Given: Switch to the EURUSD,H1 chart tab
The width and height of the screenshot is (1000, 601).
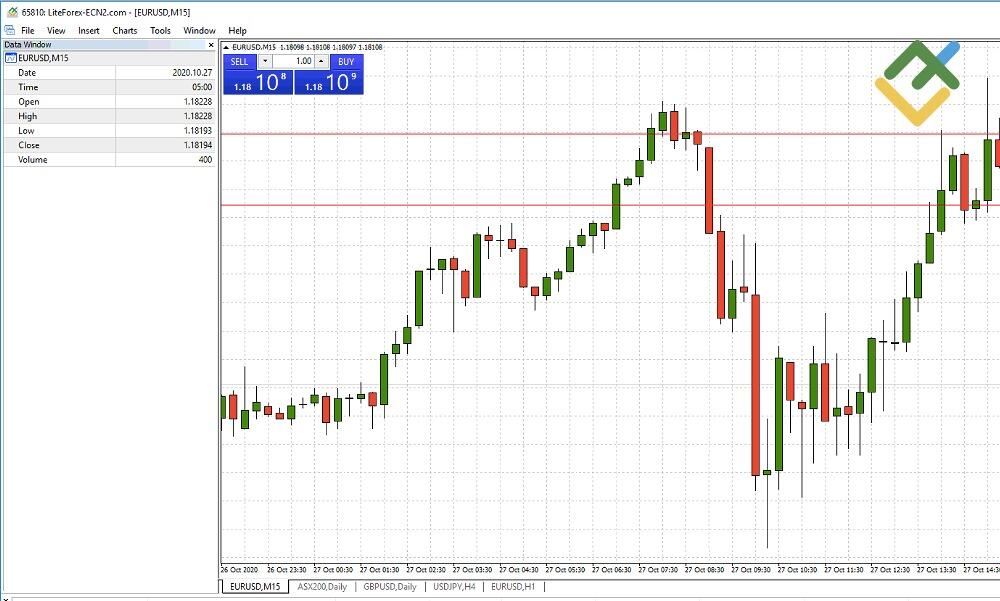Looking at the screenshot, I should 511,587.
